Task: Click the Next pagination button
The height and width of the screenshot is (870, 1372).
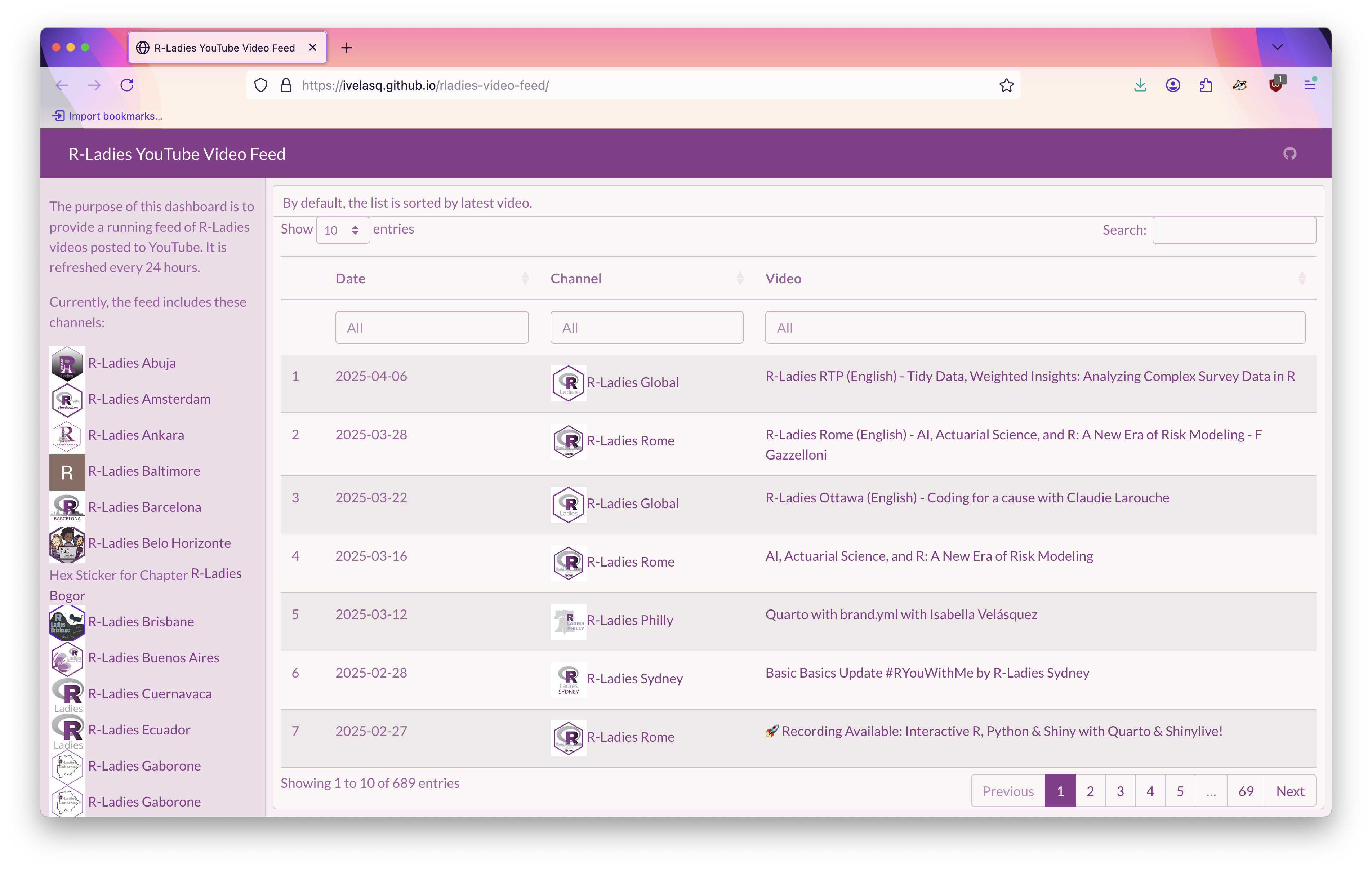Action: [x=1289, y=791]
